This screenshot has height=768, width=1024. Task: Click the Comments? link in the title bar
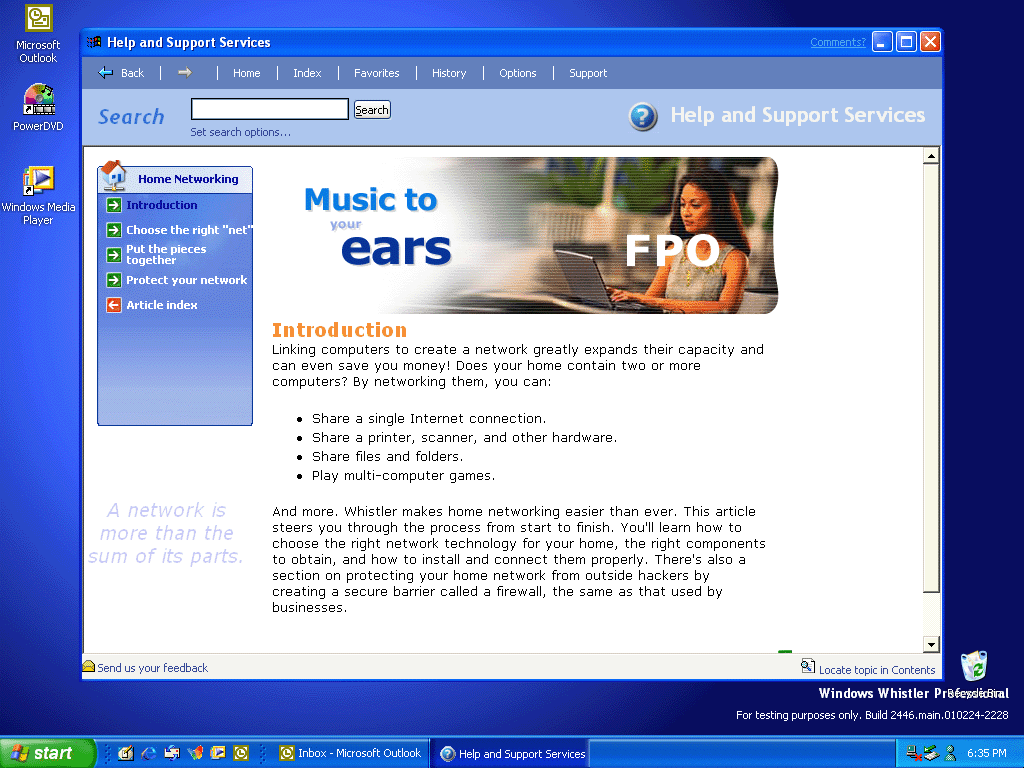(x=838, y=42)
